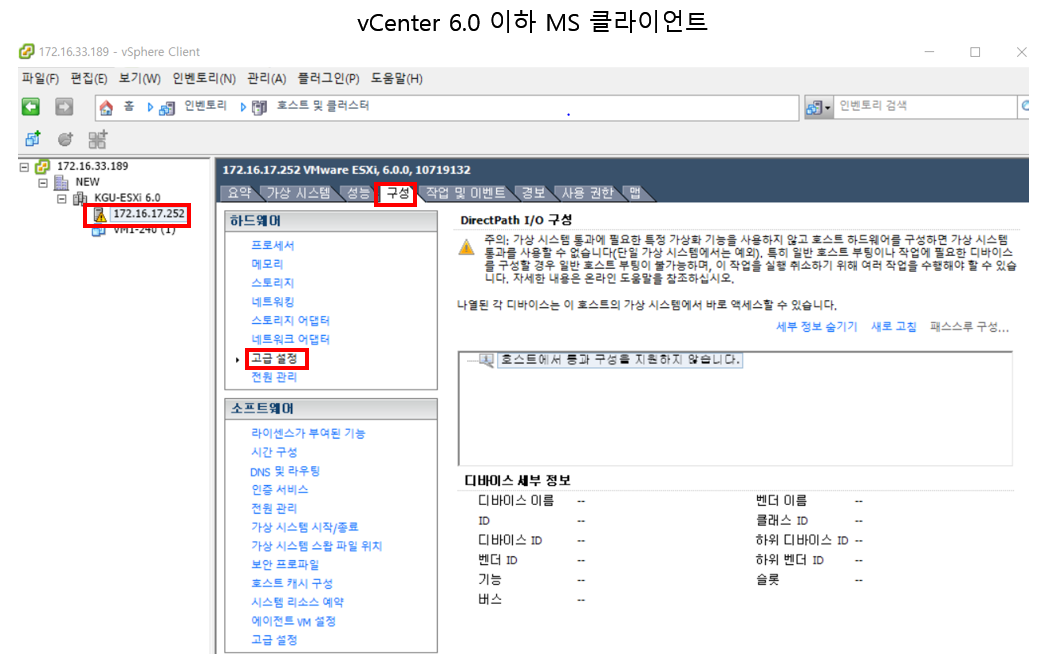Switch to the 성능 tab
The image size is (1058, 654).
[x=358, y=193]
